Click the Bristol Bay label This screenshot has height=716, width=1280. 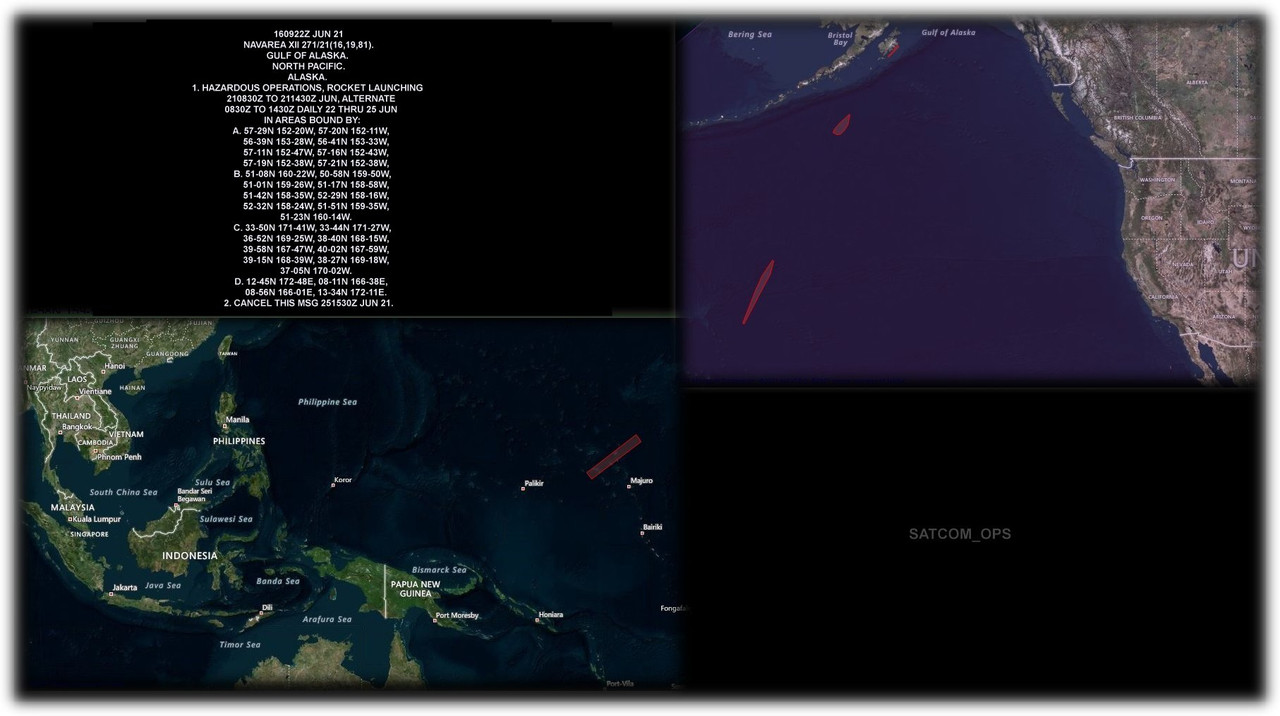coord(840,39)
